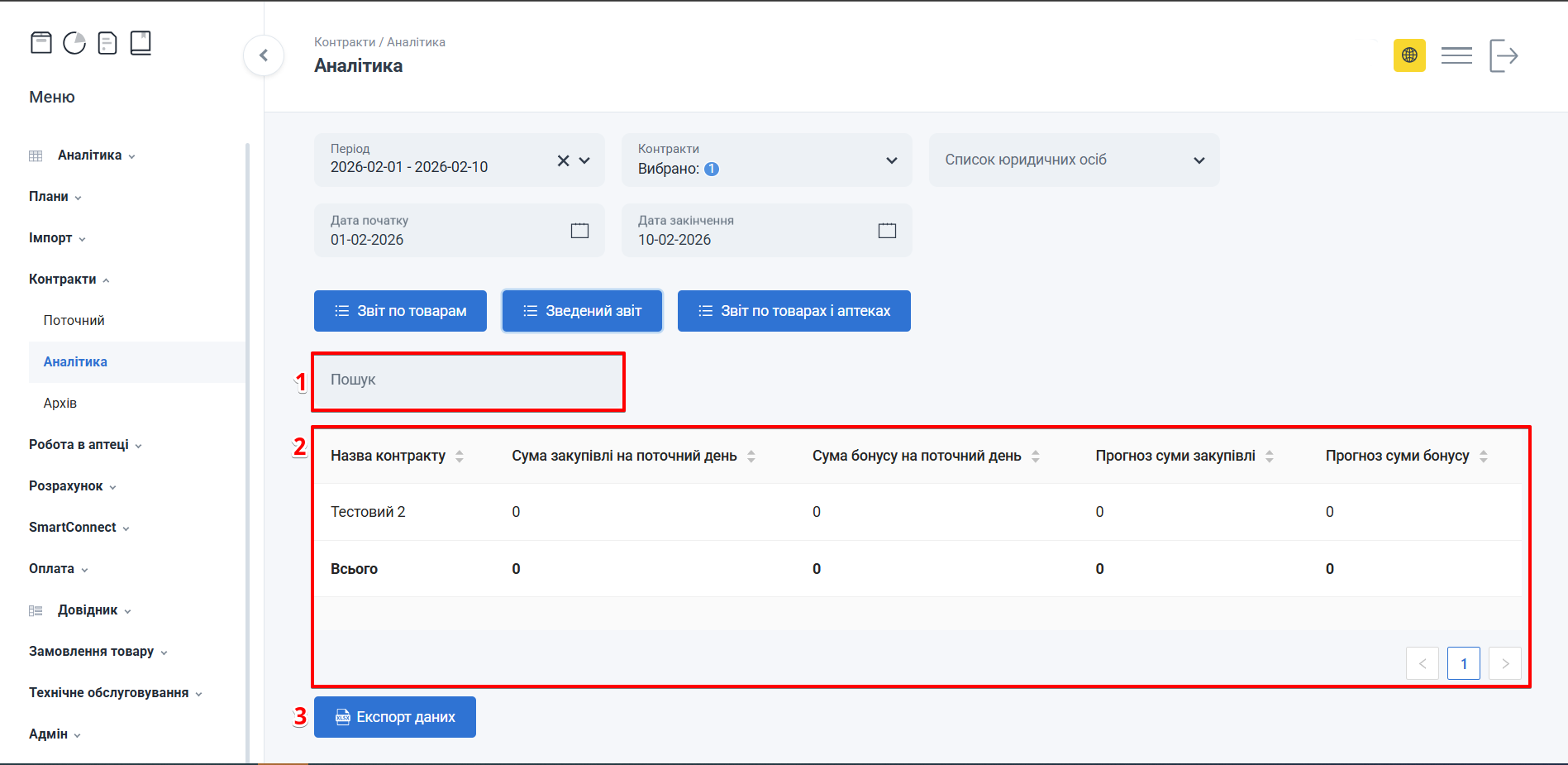Select Поточний under Контракти menu

(74, 320)
